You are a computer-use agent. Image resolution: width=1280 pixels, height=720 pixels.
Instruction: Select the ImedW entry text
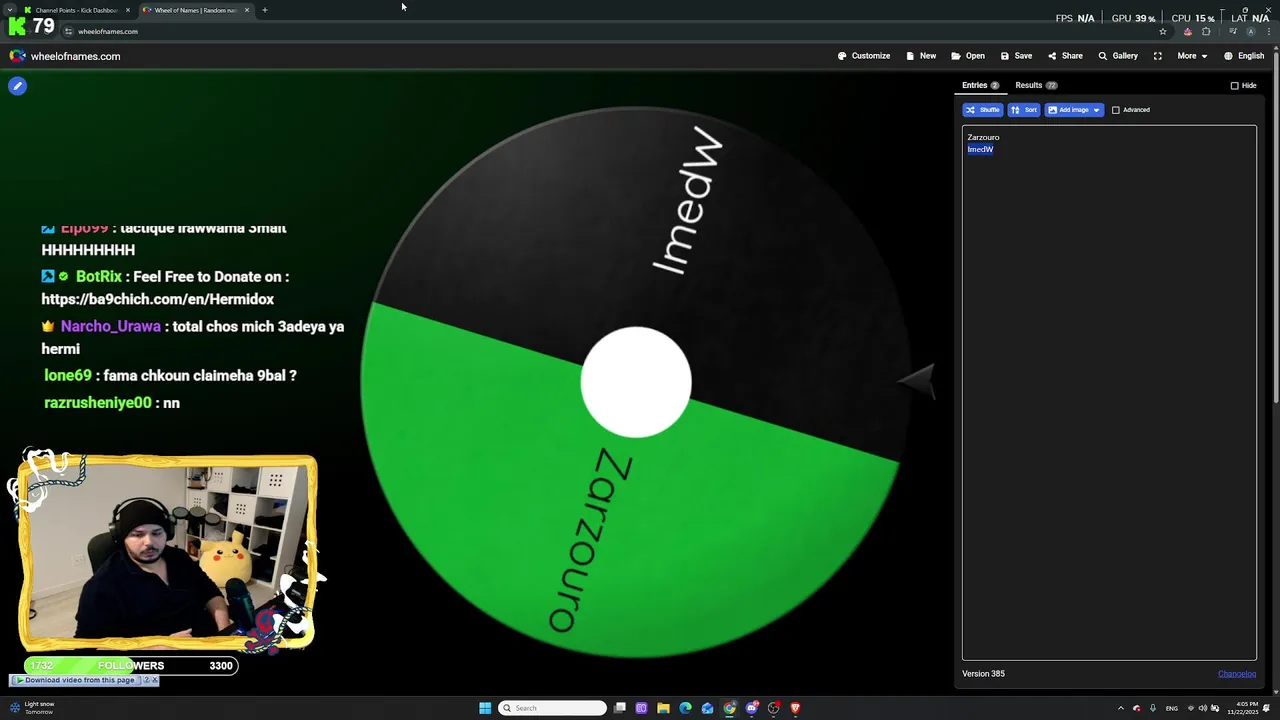click(980, 149)
